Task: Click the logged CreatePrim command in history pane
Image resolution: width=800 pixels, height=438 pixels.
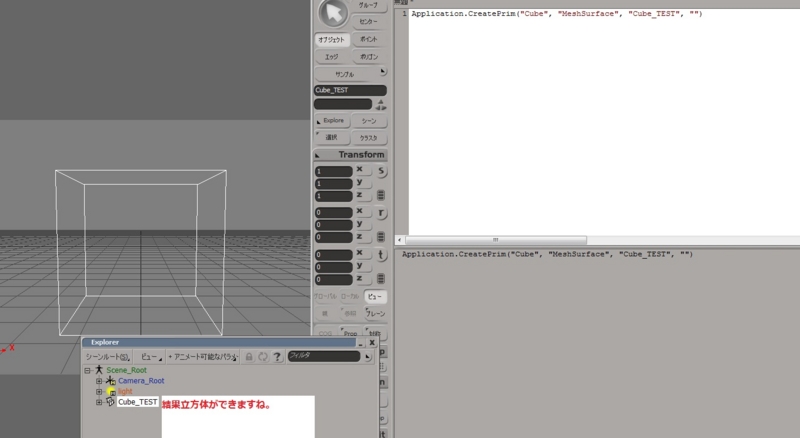Action: [x=547, y=254]
